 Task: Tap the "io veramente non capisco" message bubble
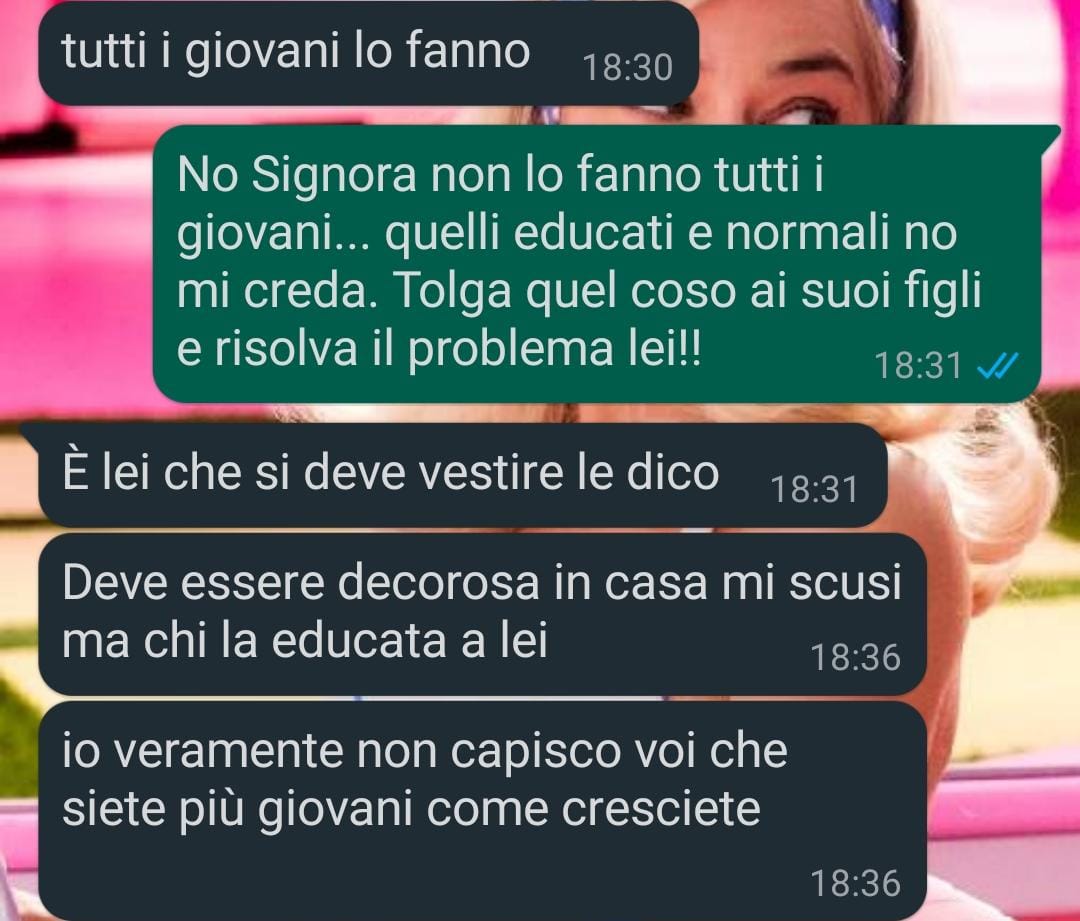[482, 811]
